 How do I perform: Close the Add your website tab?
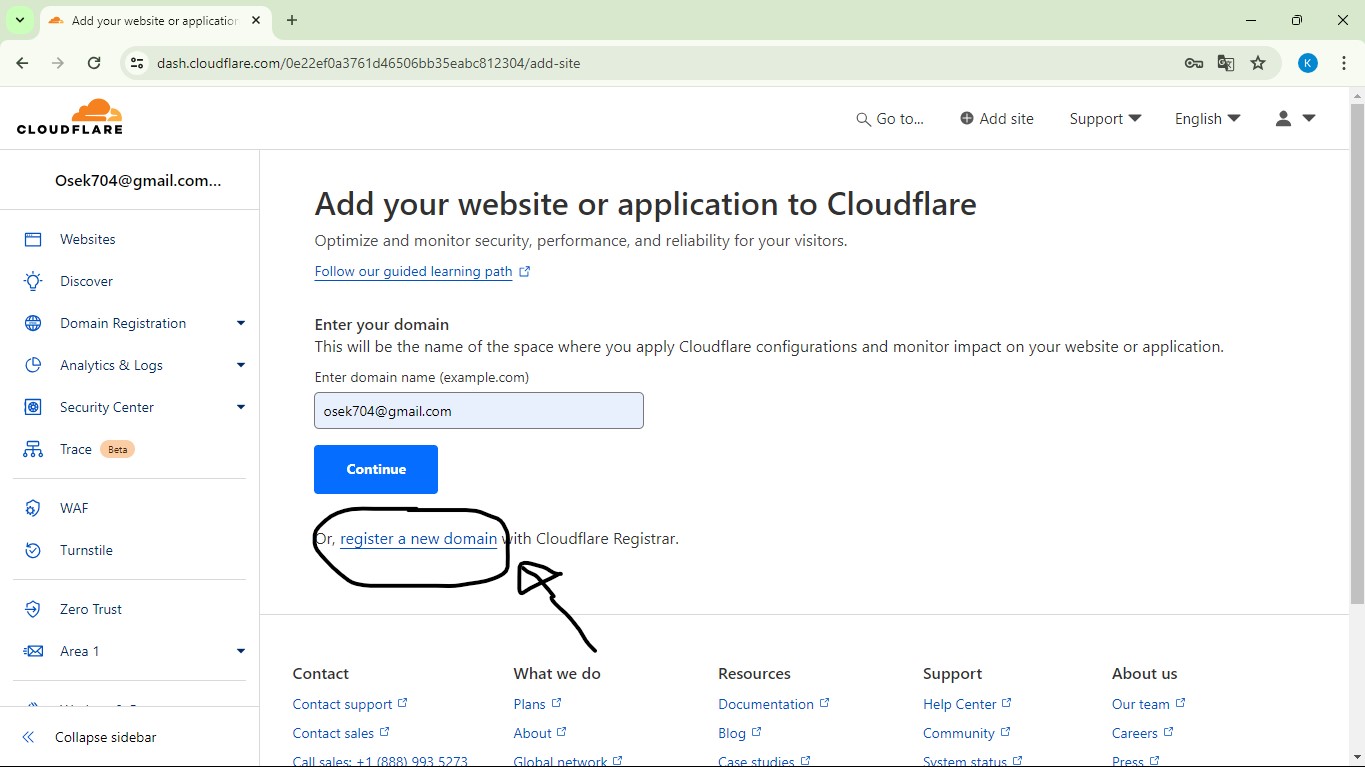[x=256, y=20]
